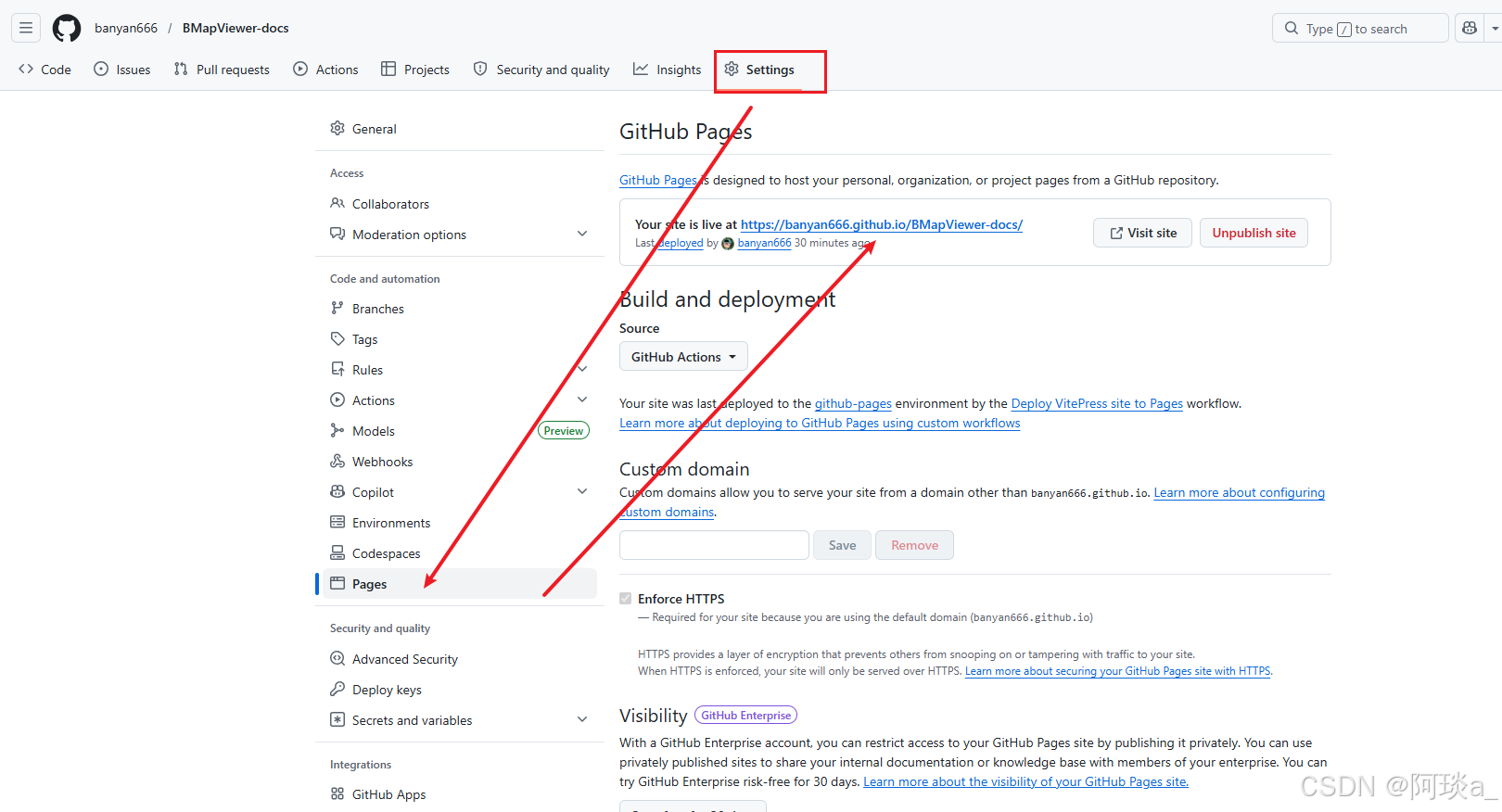Click the Collaborators people icon
The height and width of the screenshot is (812, 1502).
click(x=337, y=203)
